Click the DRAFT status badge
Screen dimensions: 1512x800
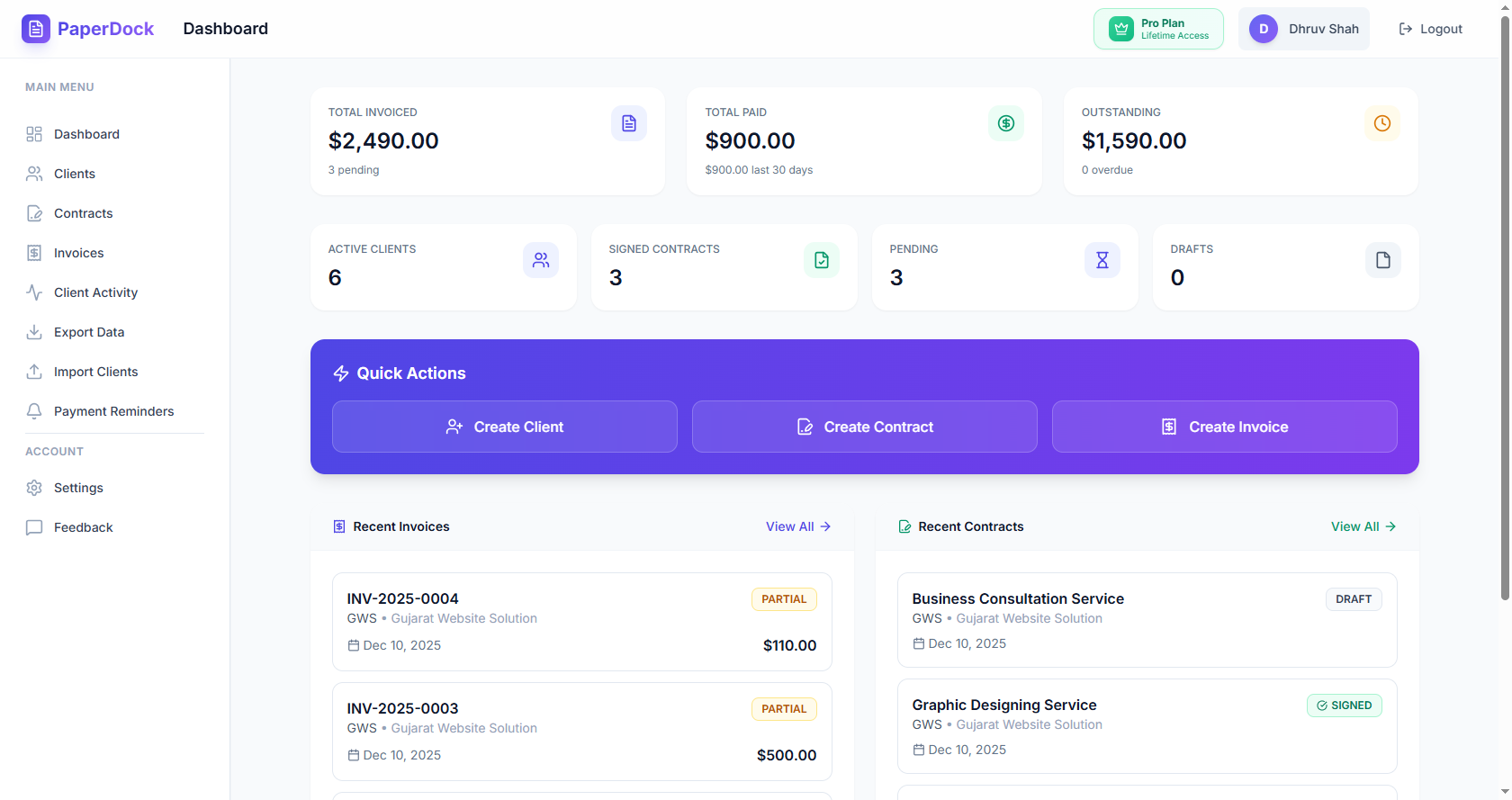pos(1354,599)
